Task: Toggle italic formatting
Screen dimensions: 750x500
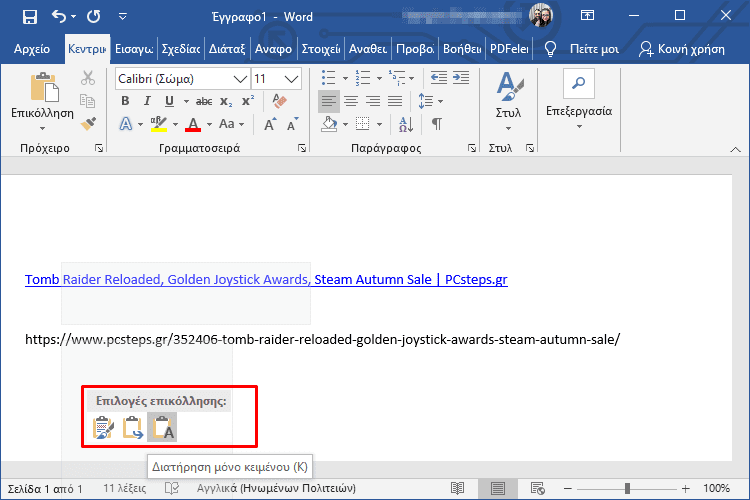Action: pos(147,101)
